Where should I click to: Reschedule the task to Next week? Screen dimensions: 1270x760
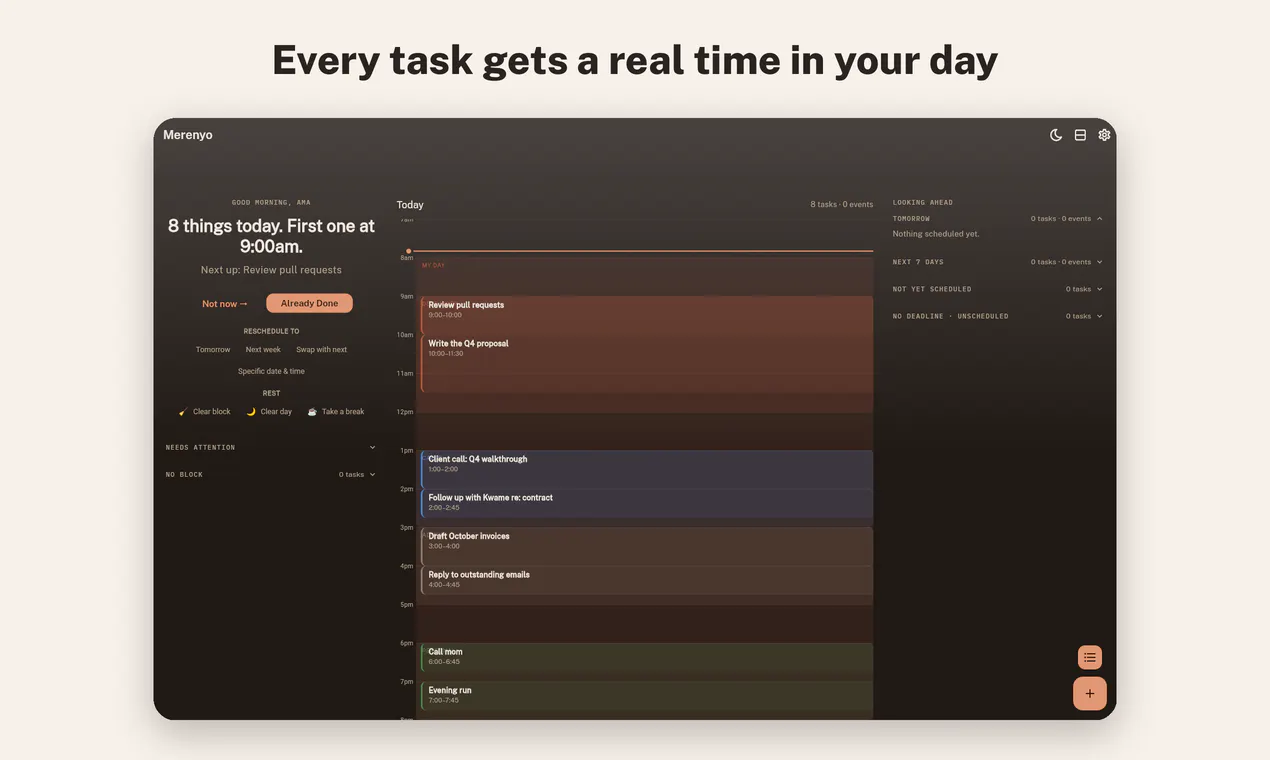(x=263, y=350)
